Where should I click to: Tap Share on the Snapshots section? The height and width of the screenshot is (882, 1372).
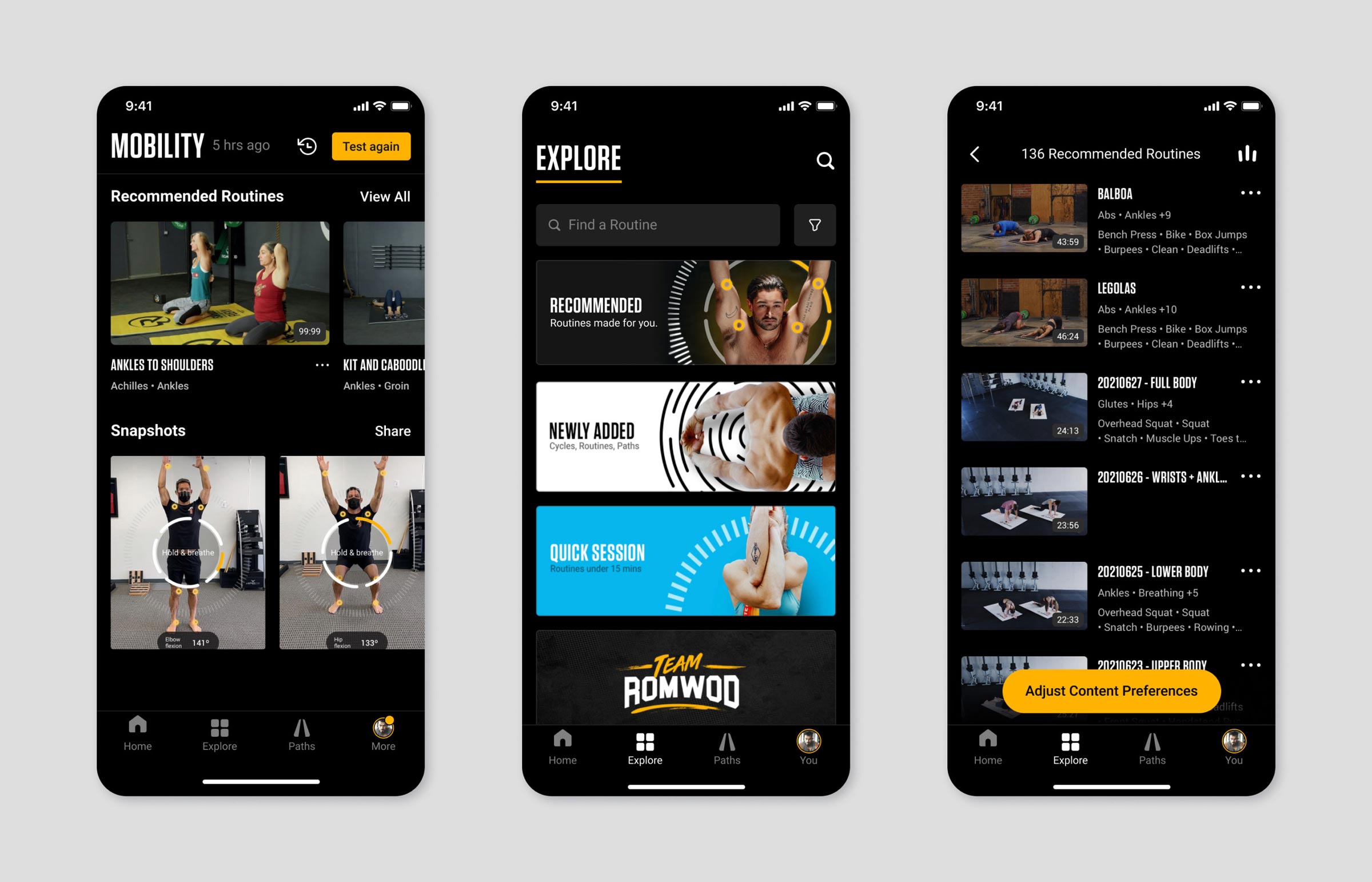click(394, 430)
